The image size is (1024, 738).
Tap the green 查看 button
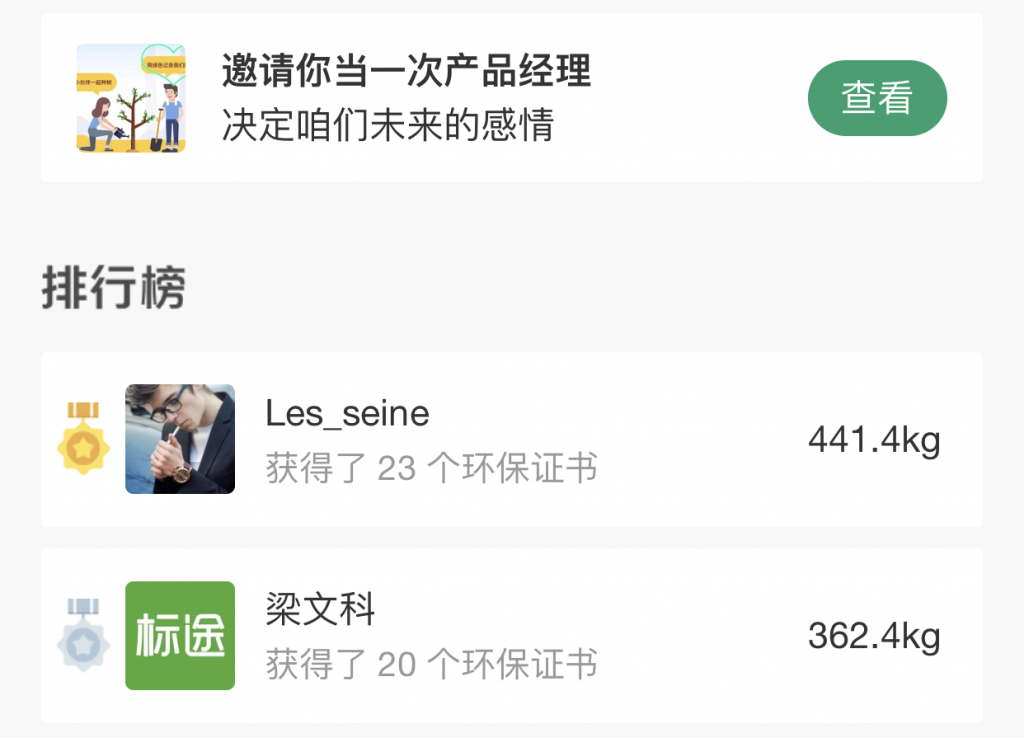877,98
